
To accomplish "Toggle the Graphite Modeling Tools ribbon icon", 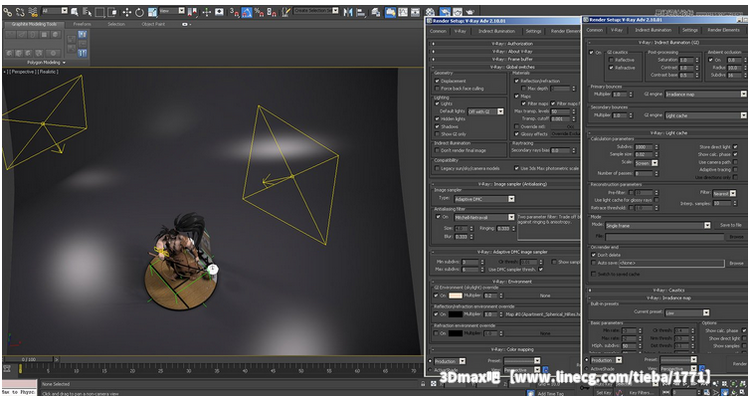I will point(390,12).
